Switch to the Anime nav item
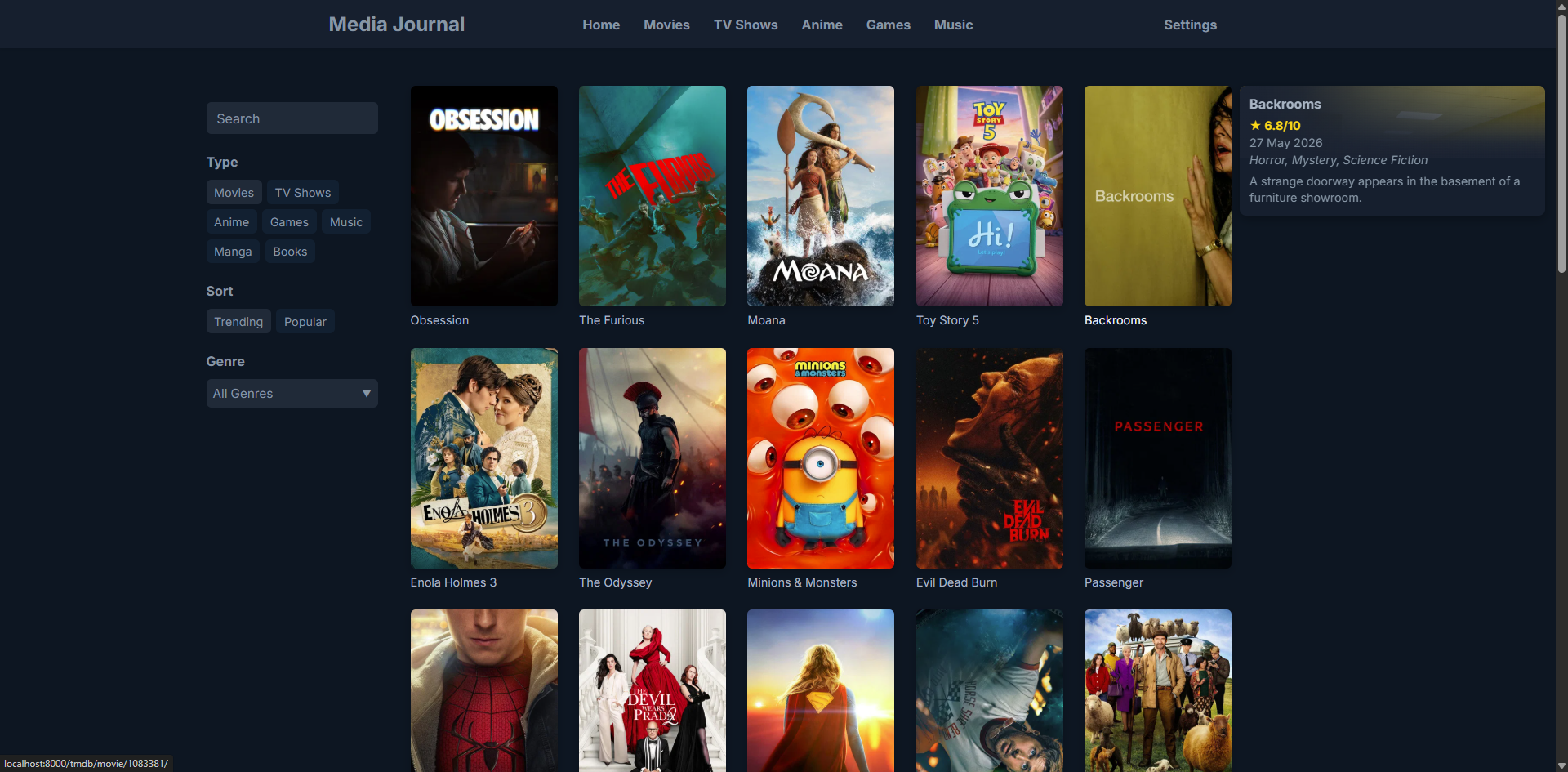Viewport: 1568px width, 772px height. coord(822,25)
